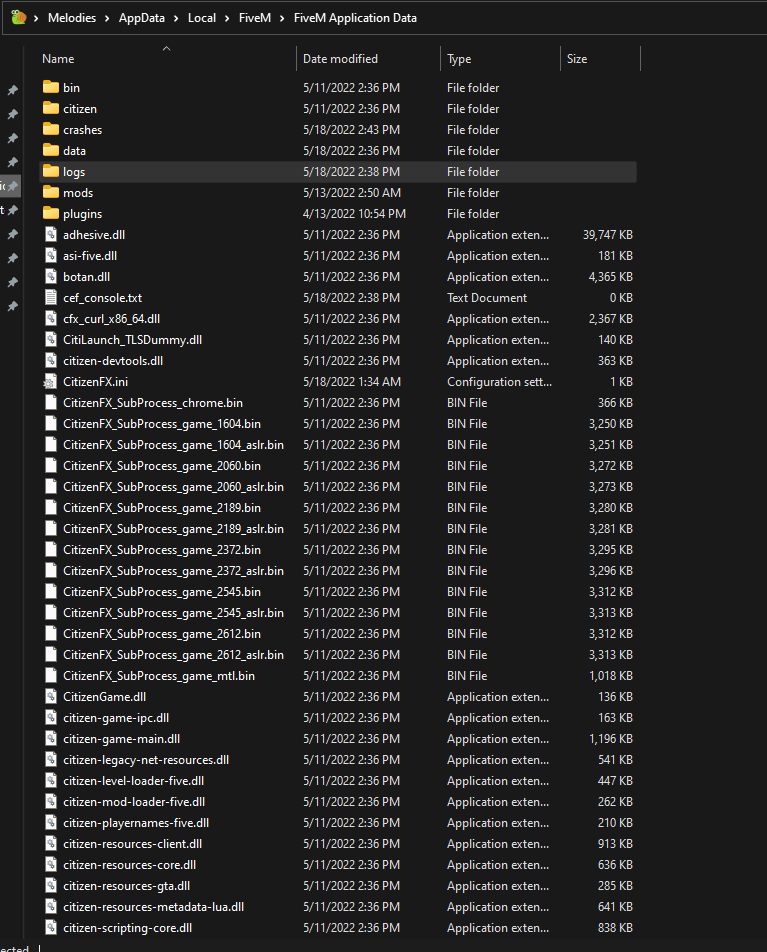Navigate to AppData in the breadcrumb
The image size is (767, 952).
pos(141,18)
